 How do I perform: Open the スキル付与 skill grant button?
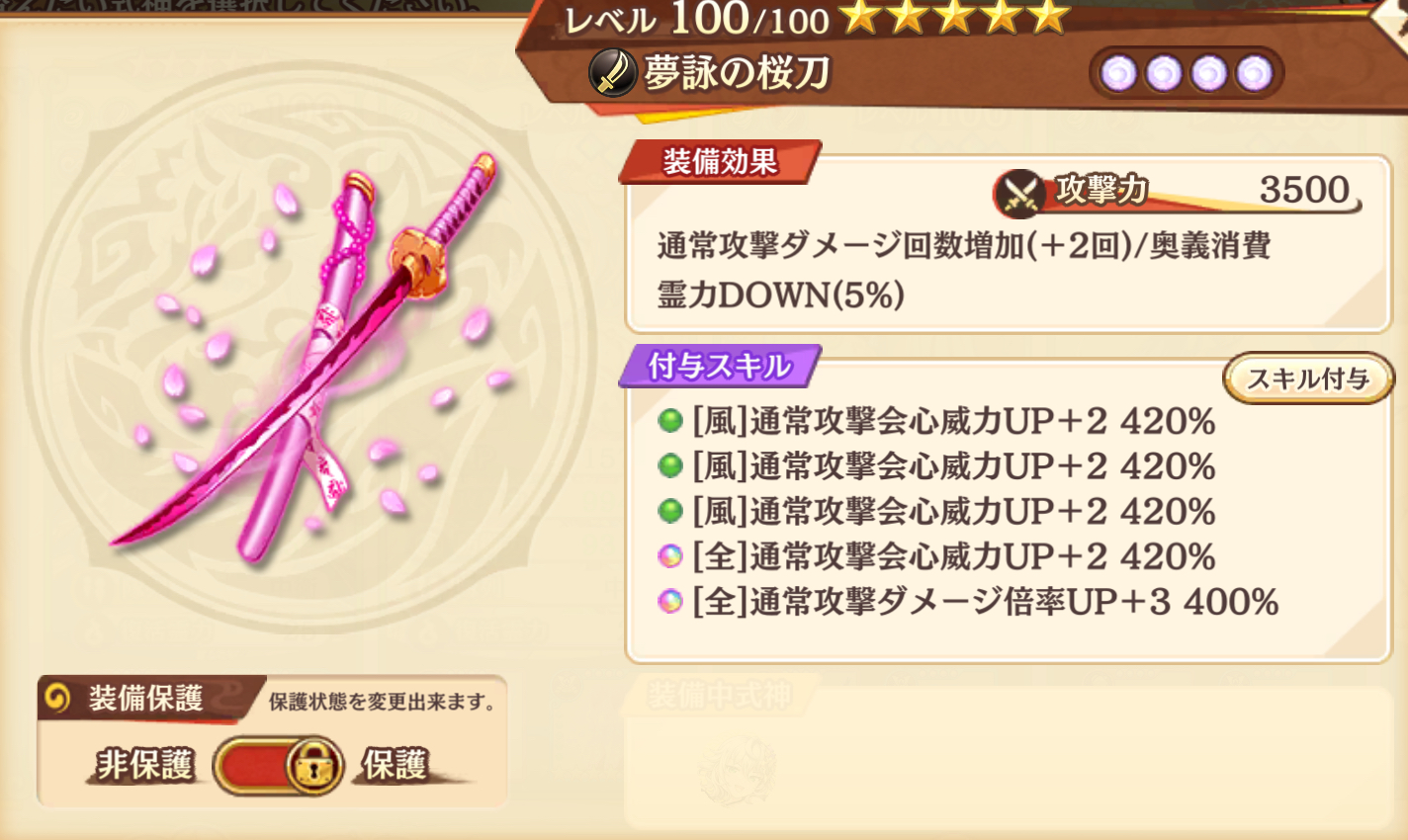coord(1308,378)
